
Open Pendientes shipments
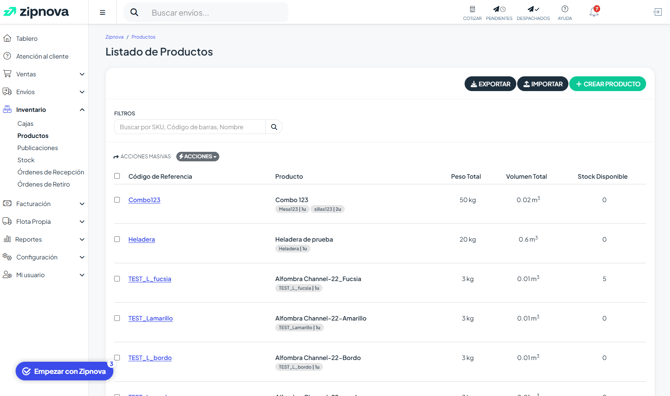[x=499, y=13]
